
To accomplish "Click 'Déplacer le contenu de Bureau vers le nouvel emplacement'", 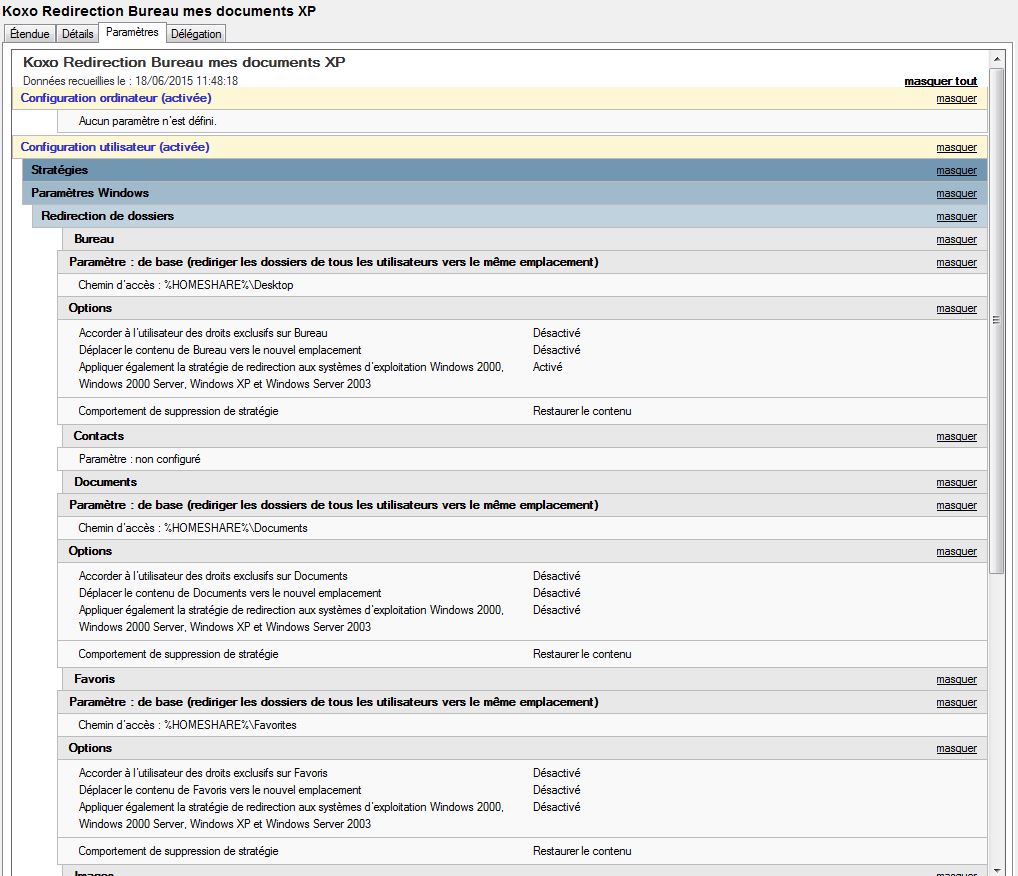I will tap(220, 350).
